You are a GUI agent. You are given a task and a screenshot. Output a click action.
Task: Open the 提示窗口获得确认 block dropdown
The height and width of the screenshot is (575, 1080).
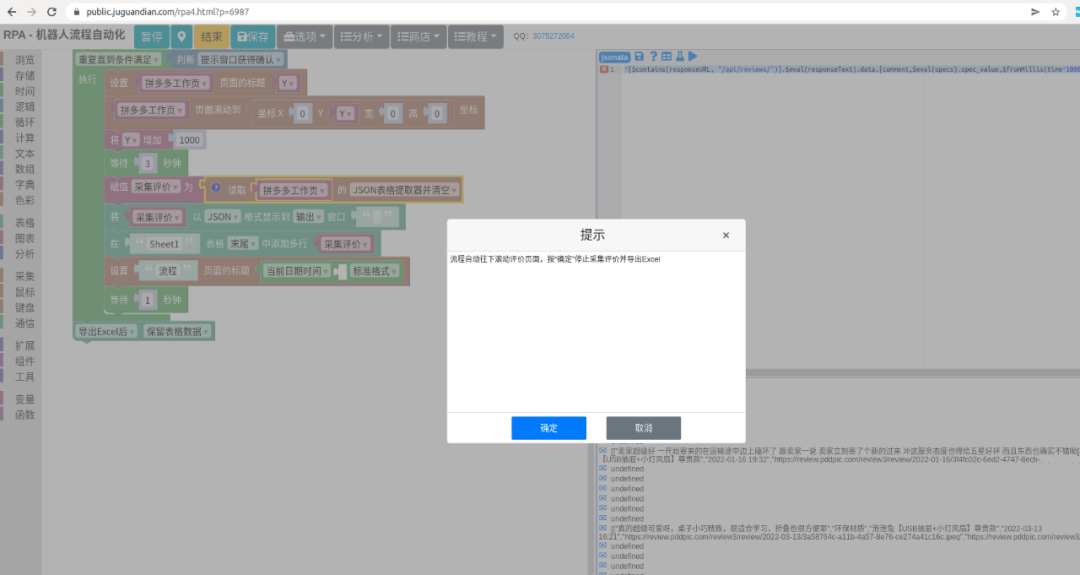(x=241, y=60)
